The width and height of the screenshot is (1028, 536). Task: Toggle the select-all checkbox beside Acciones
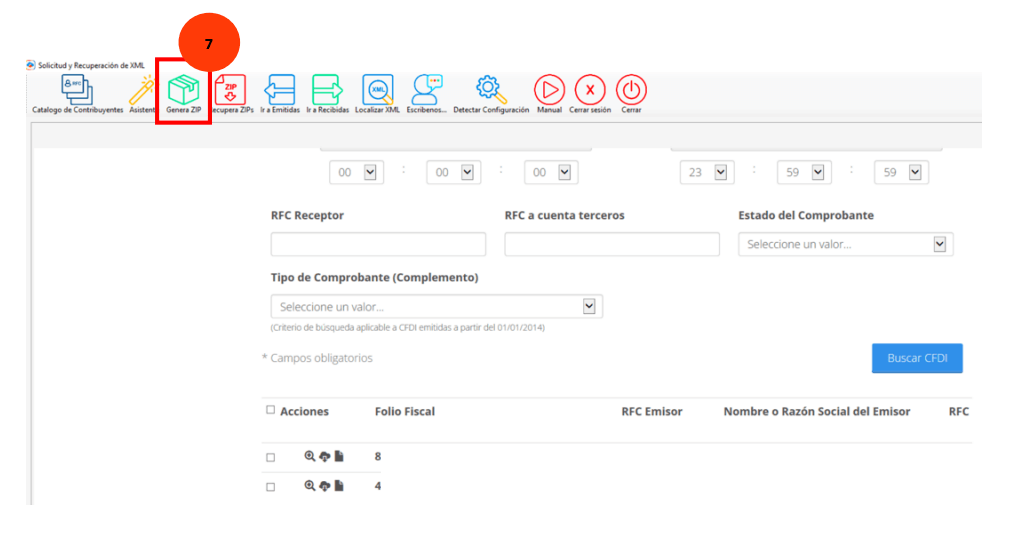coord(270,410)
